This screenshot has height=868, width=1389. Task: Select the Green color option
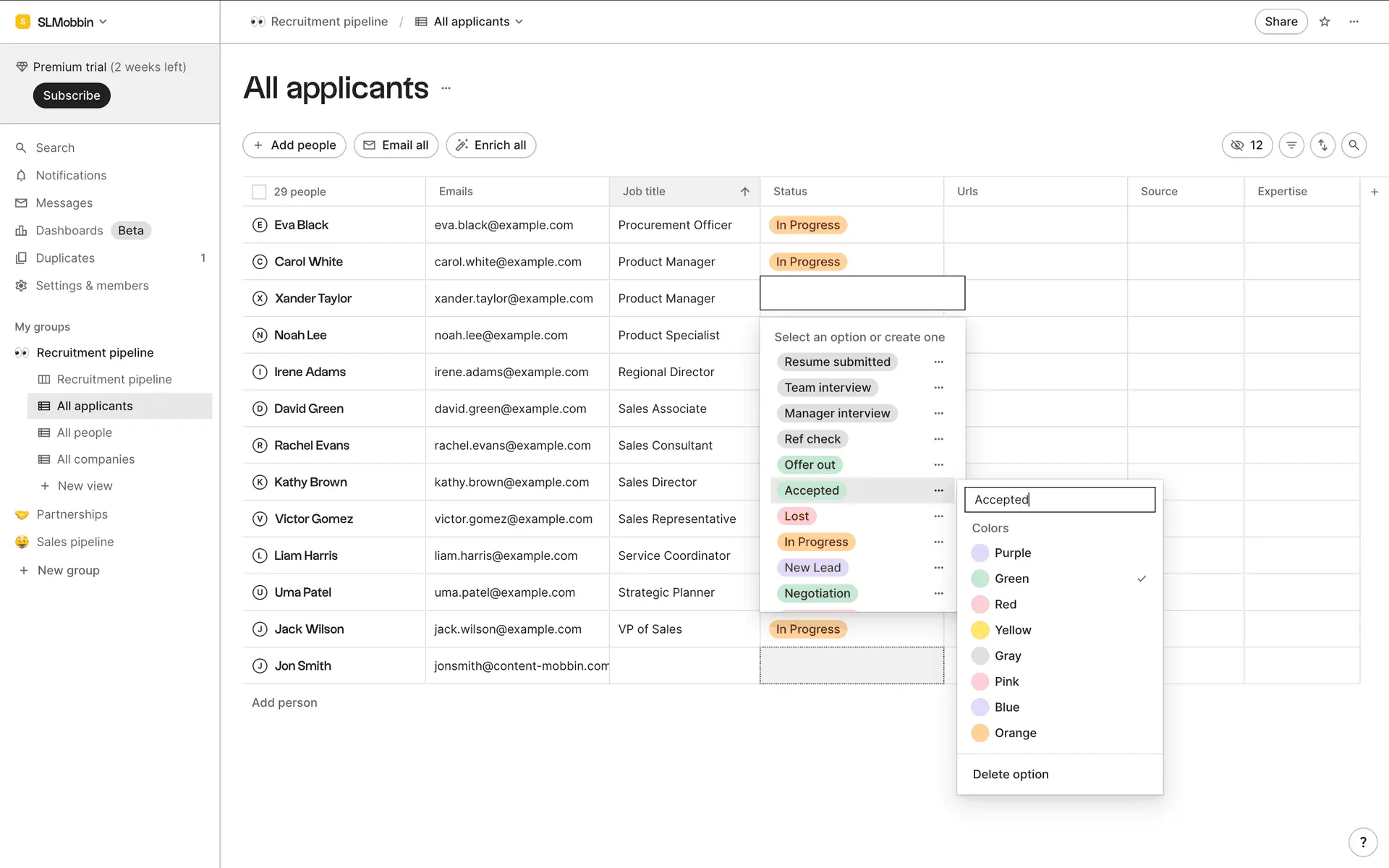[1011, 579]
